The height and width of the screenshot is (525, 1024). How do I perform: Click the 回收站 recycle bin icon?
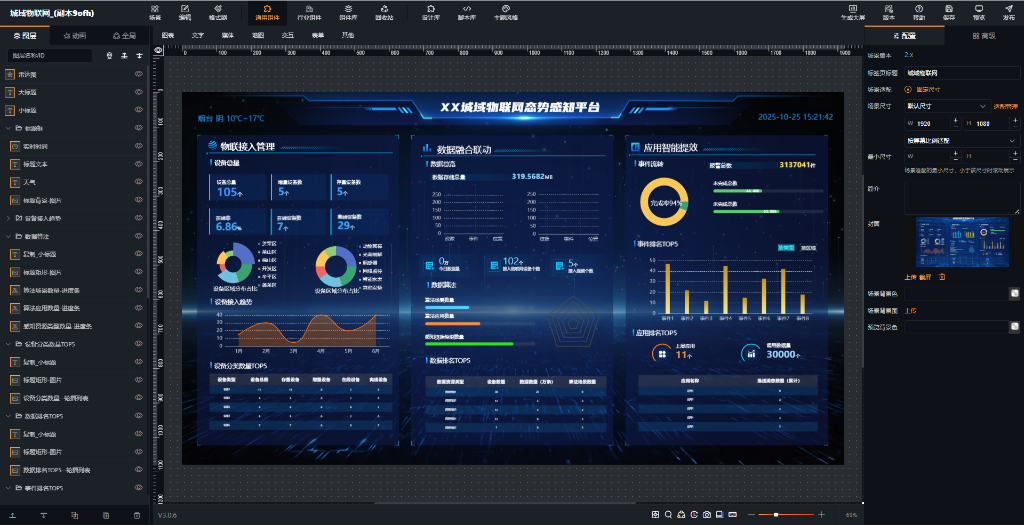coord(383,11)
